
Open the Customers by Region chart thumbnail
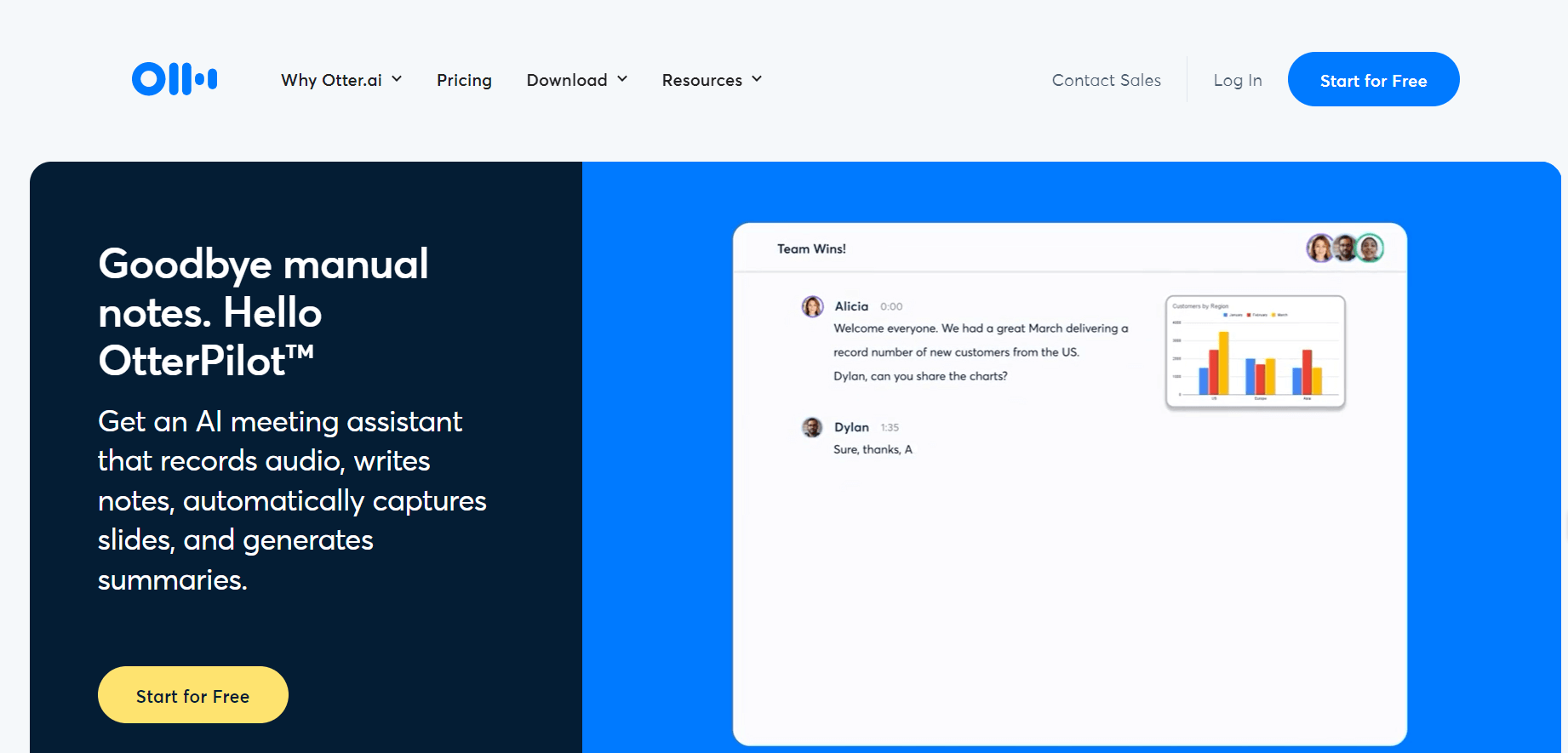1255,352
